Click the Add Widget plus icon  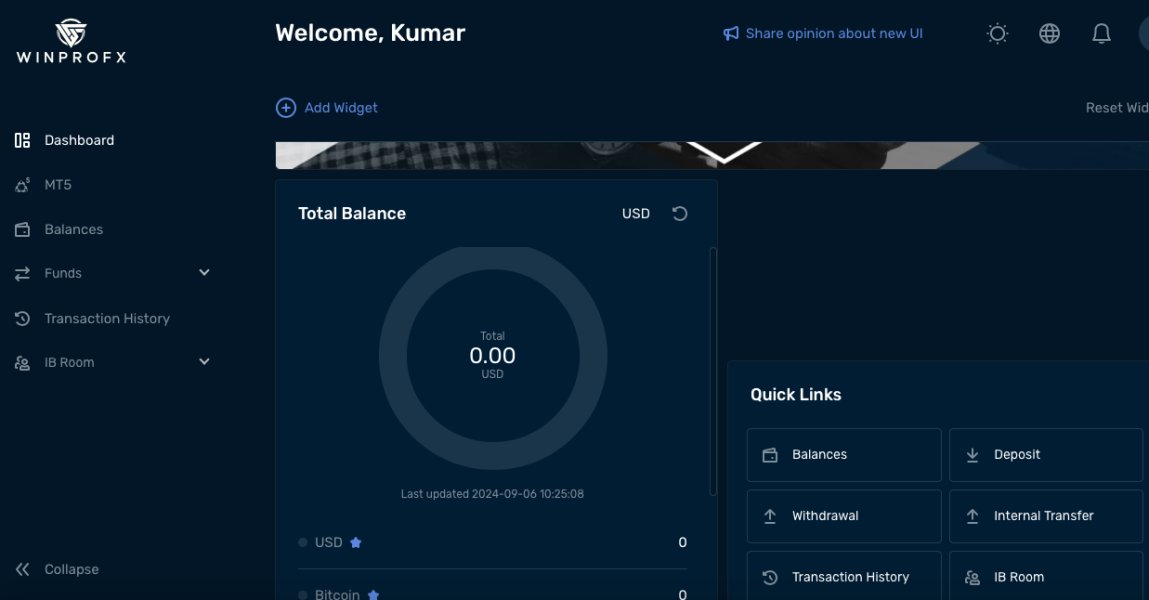pyautogui.click(x=286, y=108)
